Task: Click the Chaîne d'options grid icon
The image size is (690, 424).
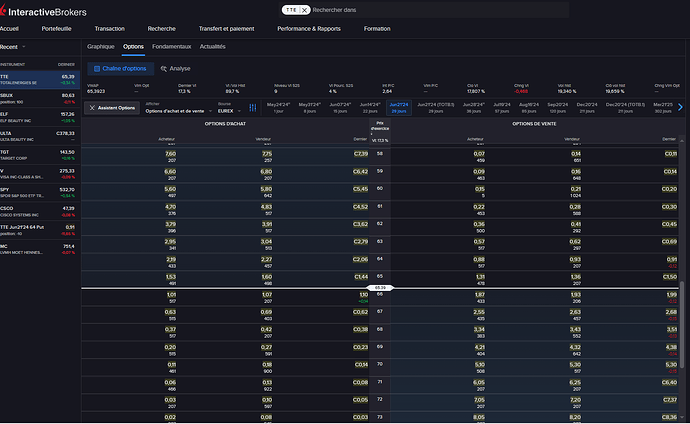Action: (96, 68)
